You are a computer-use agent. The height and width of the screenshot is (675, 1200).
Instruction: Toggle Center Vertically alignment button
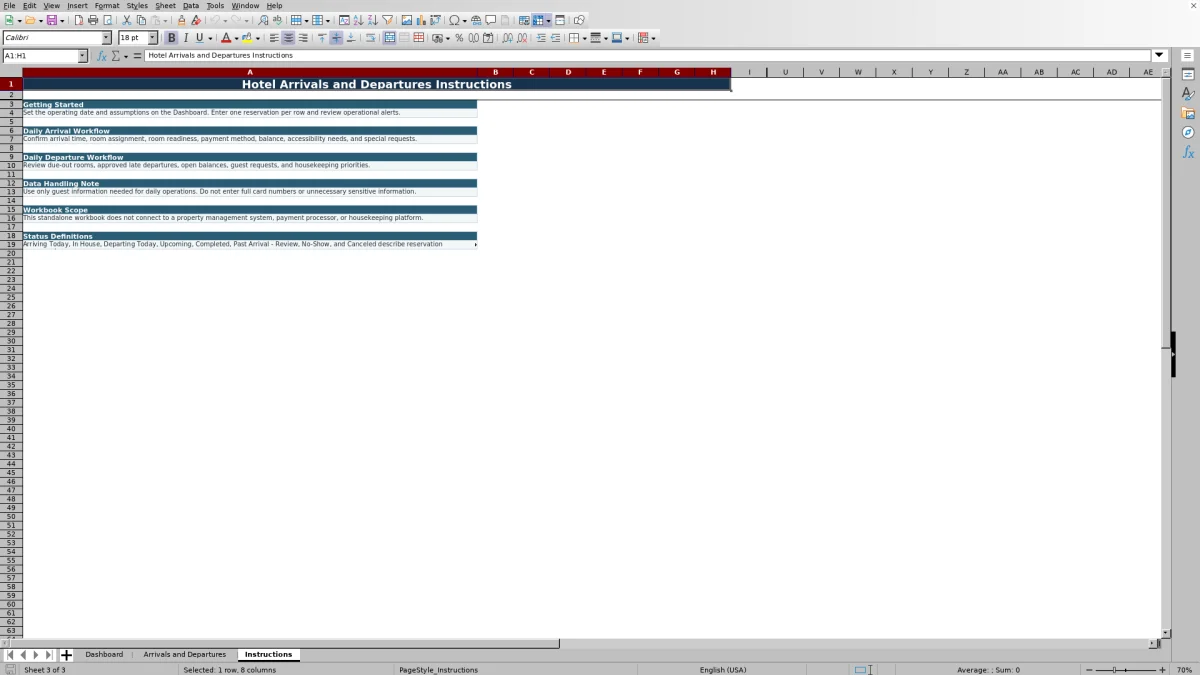click(x=336, y=38)
